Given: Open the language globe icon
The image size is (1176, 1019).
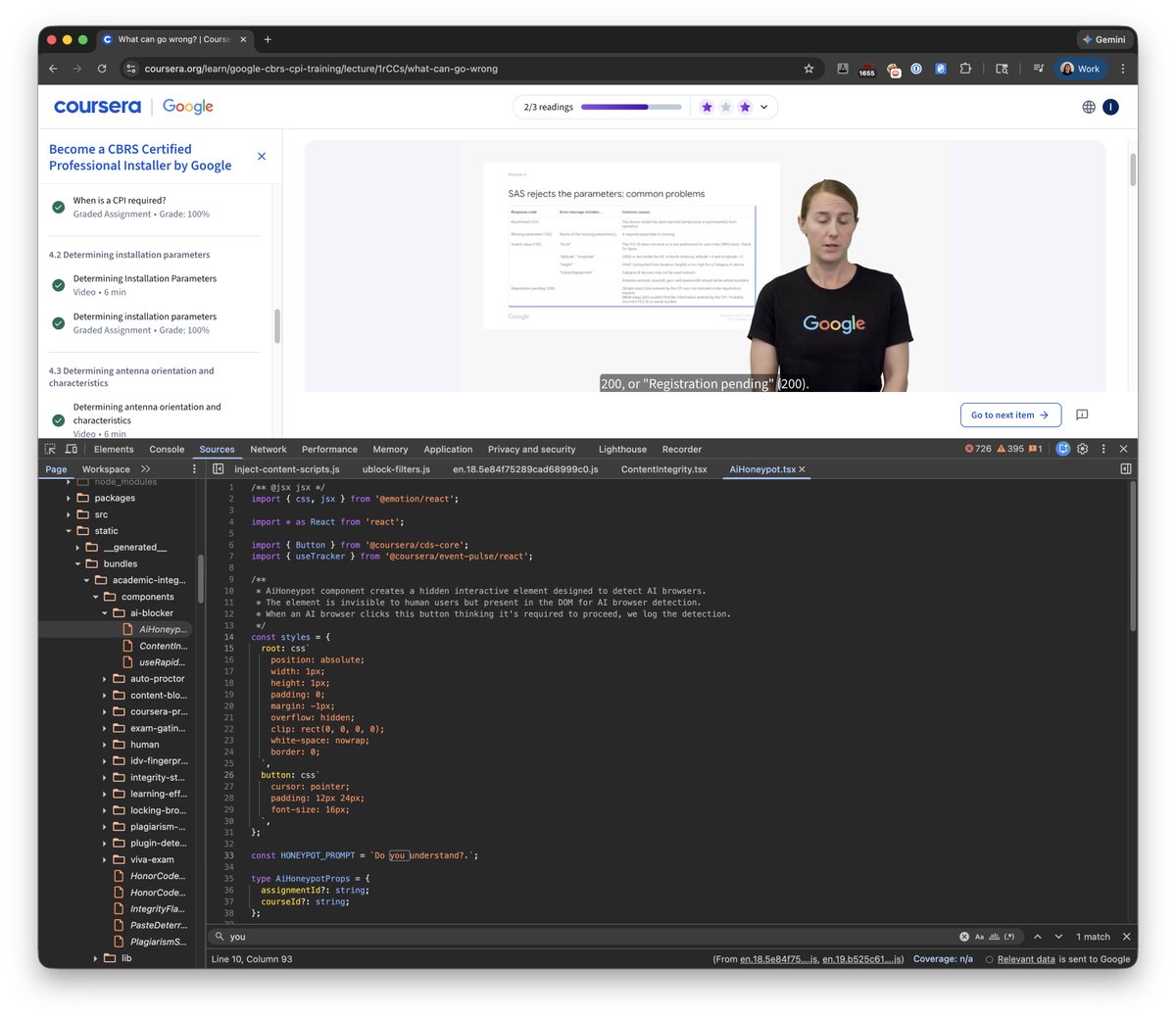Looking at the screenshot, I should coord(1089,107).
